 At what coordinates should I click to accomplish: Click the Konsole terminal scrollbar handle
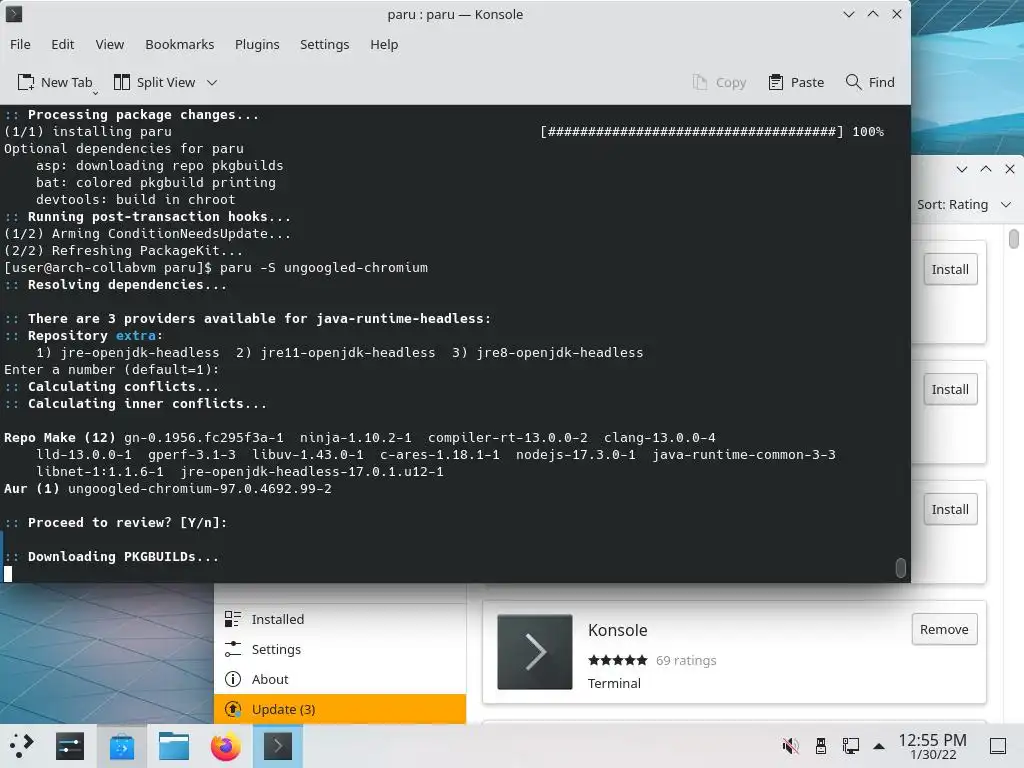click(x=901, y=568)
